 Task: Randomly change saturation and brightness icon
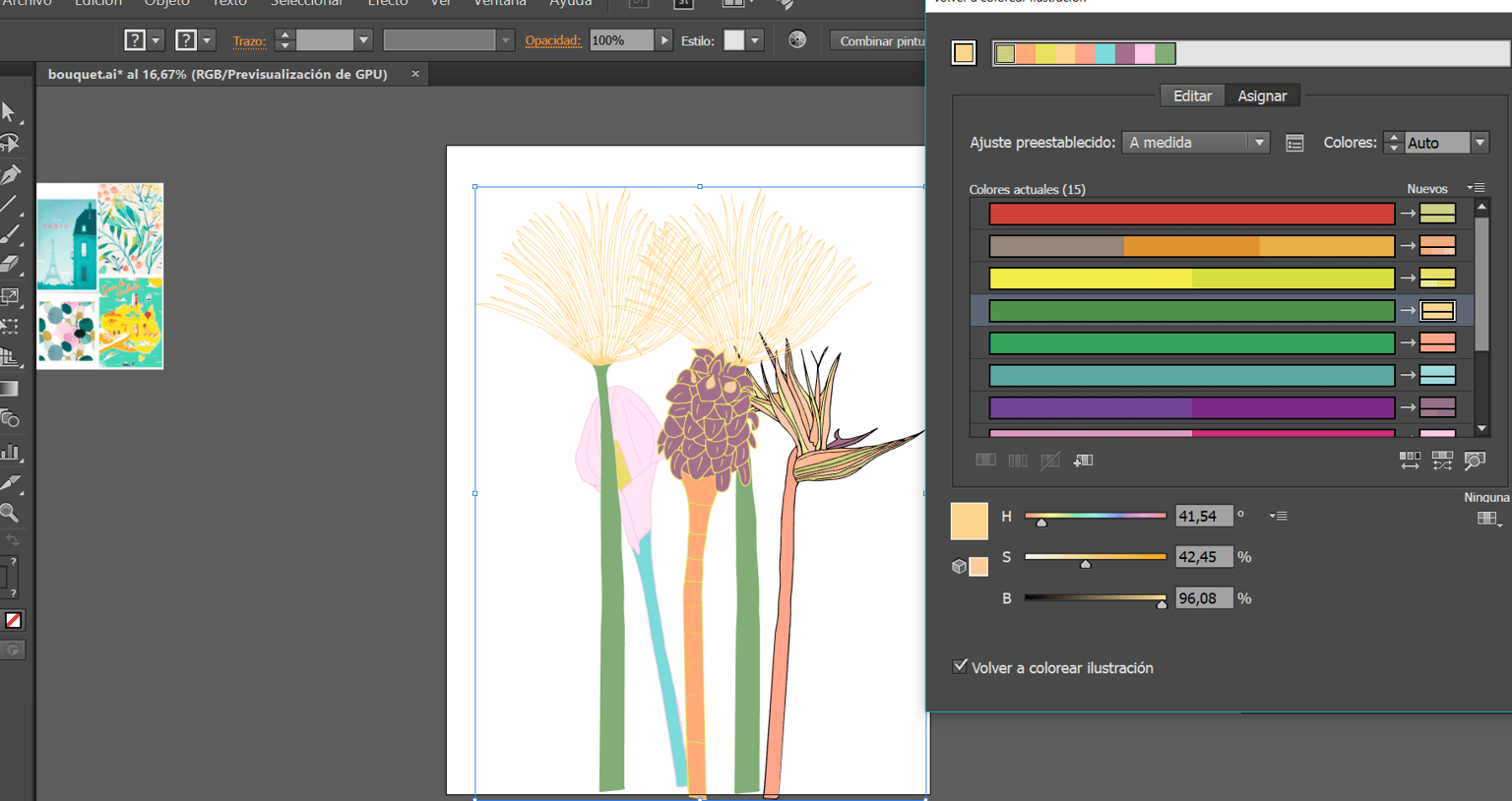coord(1442,461)
